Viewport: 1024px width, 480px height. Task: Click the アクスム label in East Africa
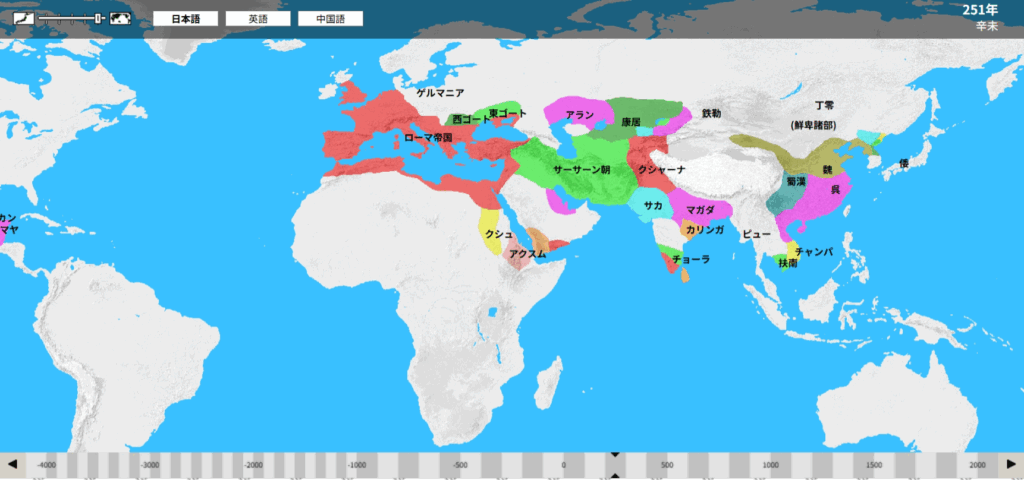pyautogui.click(x=527, y=254)
